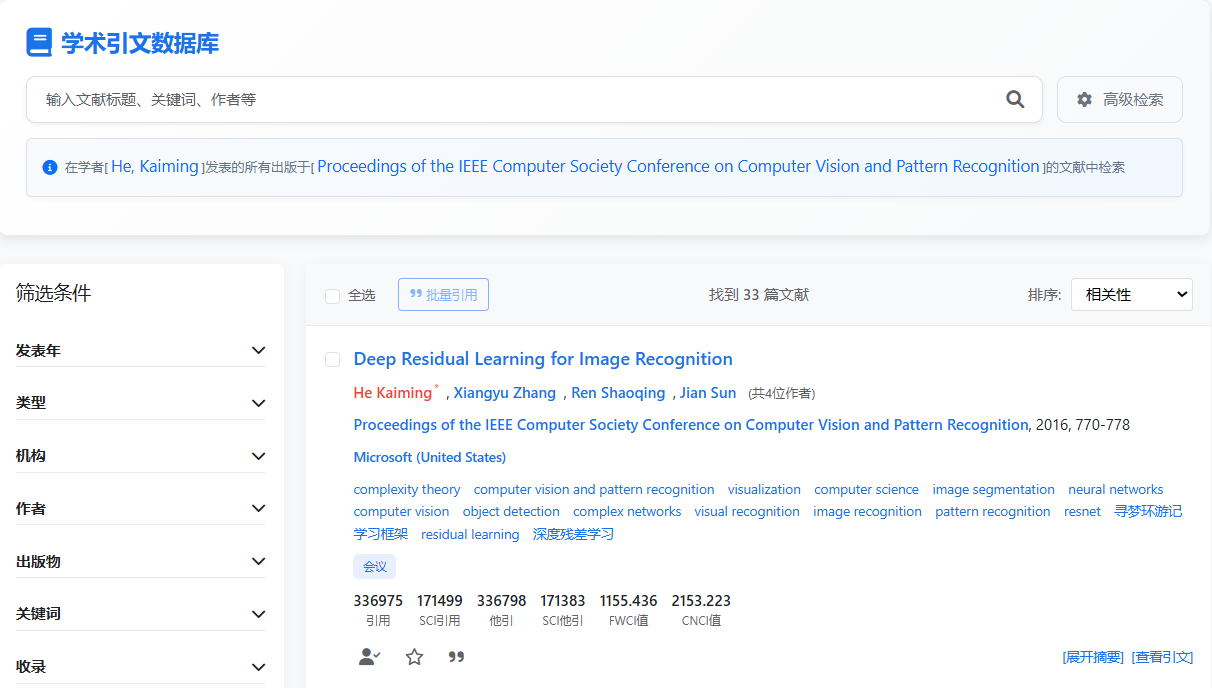The height and width of the screenshot is (688, 1212).
Task: Click the author claim person icon
Action: 369,657
